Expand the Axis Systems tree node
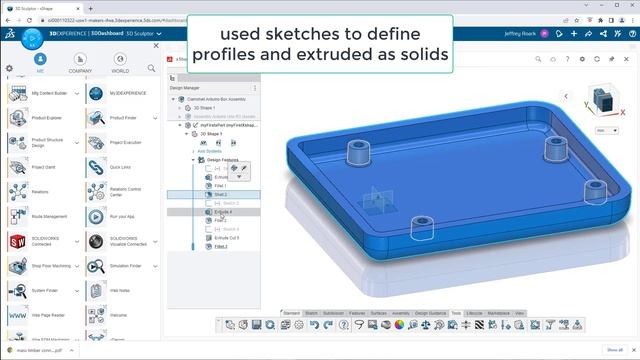640x360 pixels. point(193,151)
